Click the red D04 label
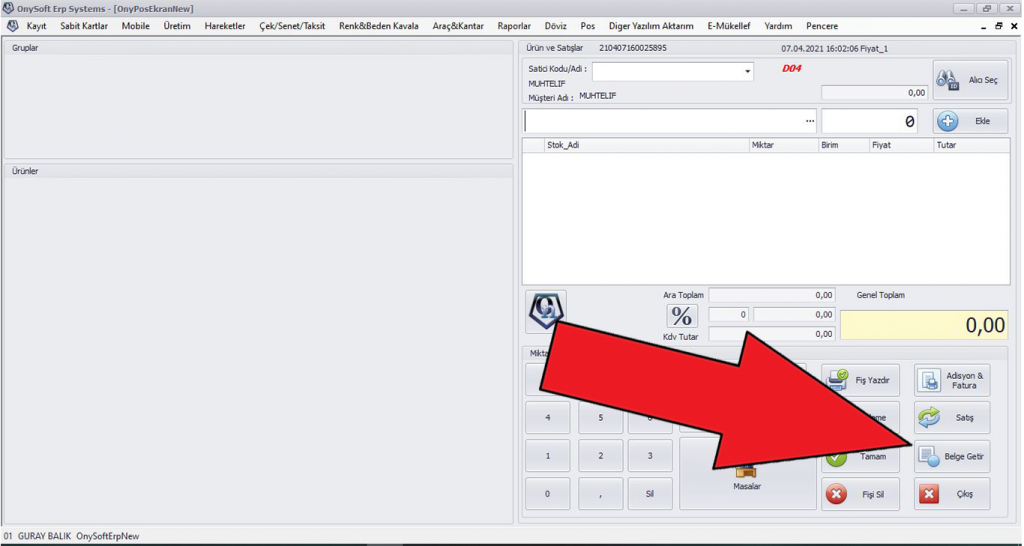The image size is (1024, 546). tap(792, 68)
